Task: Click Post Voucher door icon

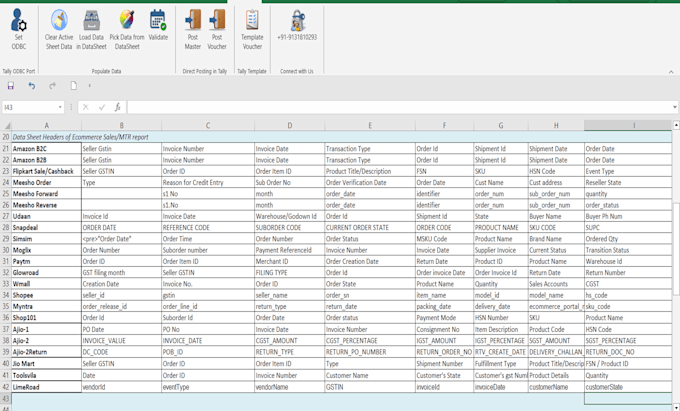Action: [x=217, y=20]
